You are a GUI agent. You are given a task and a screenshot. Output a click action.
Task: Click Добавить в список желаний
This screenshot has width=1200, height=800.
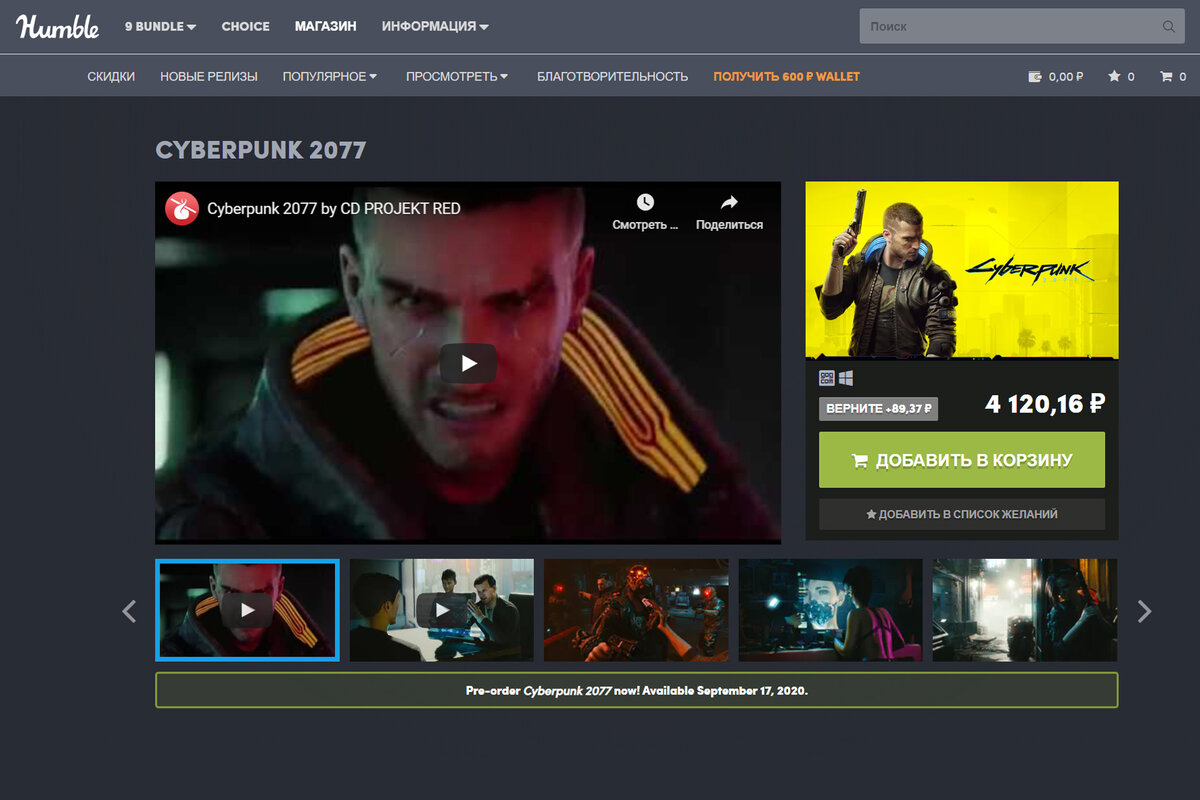pos(962,514)
